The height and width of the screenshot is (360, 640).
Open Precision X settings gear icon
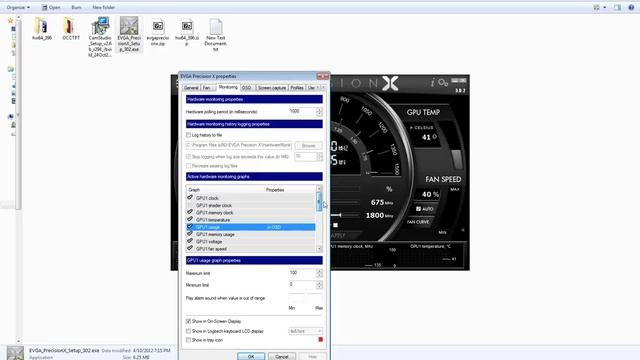pos(443,83)
